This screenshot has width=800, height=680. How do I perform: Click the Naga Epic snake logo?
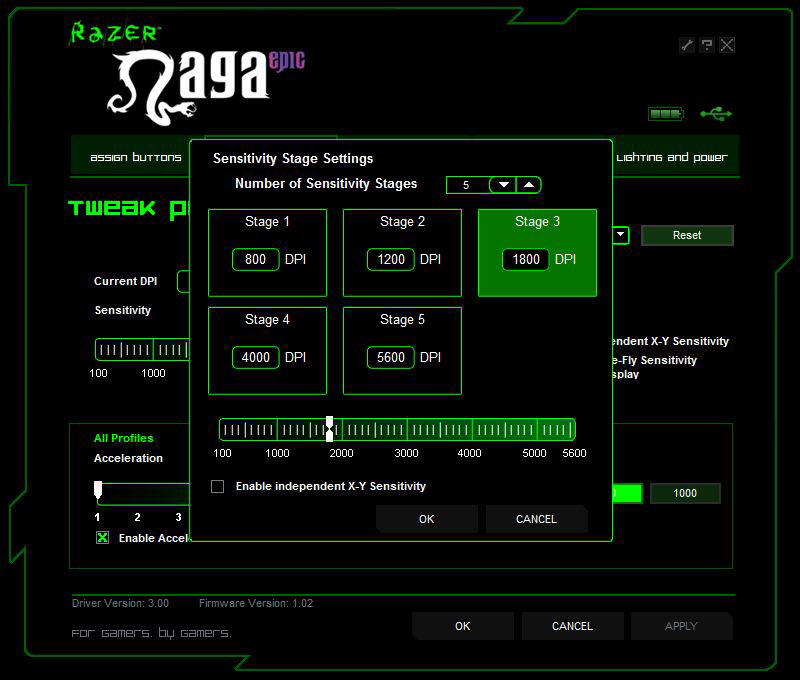pos(206,87)
